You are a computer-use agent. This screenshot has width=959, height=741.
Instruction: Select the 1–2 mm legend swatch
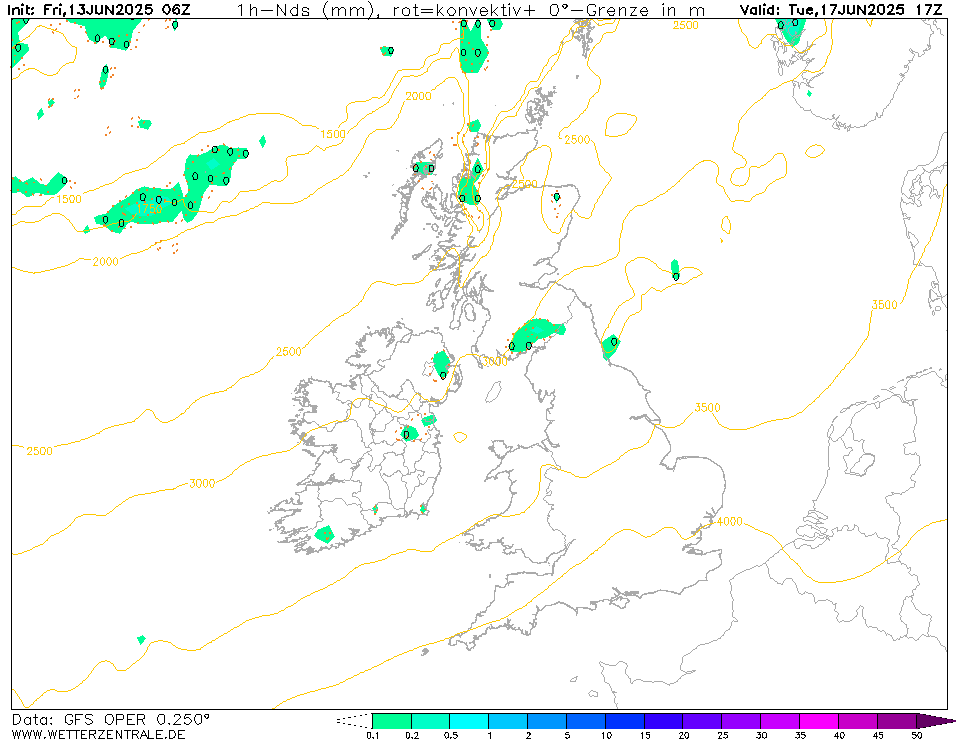point(508,721)
